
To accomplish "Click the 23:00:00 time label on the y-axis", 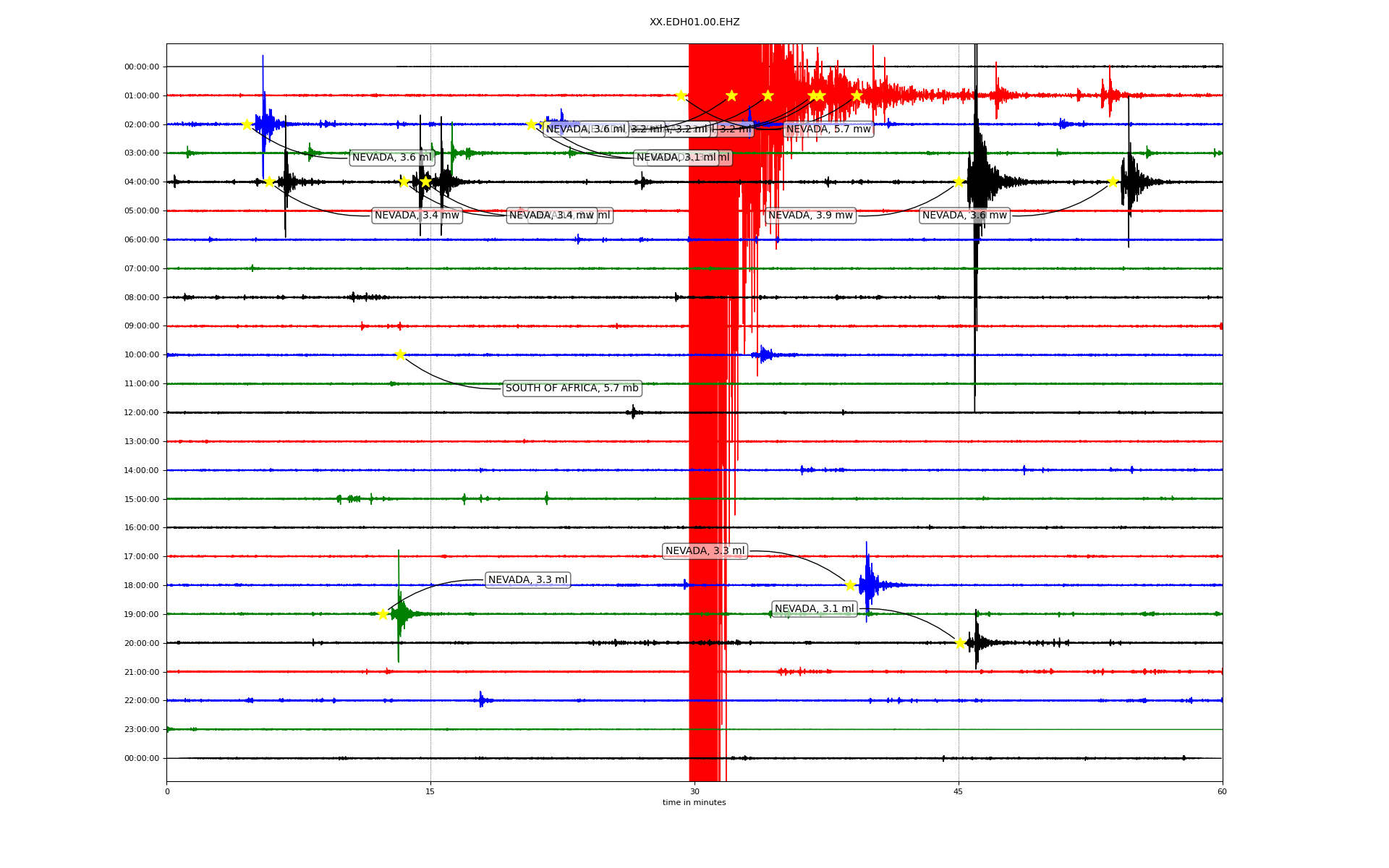I will coord(142,729).
